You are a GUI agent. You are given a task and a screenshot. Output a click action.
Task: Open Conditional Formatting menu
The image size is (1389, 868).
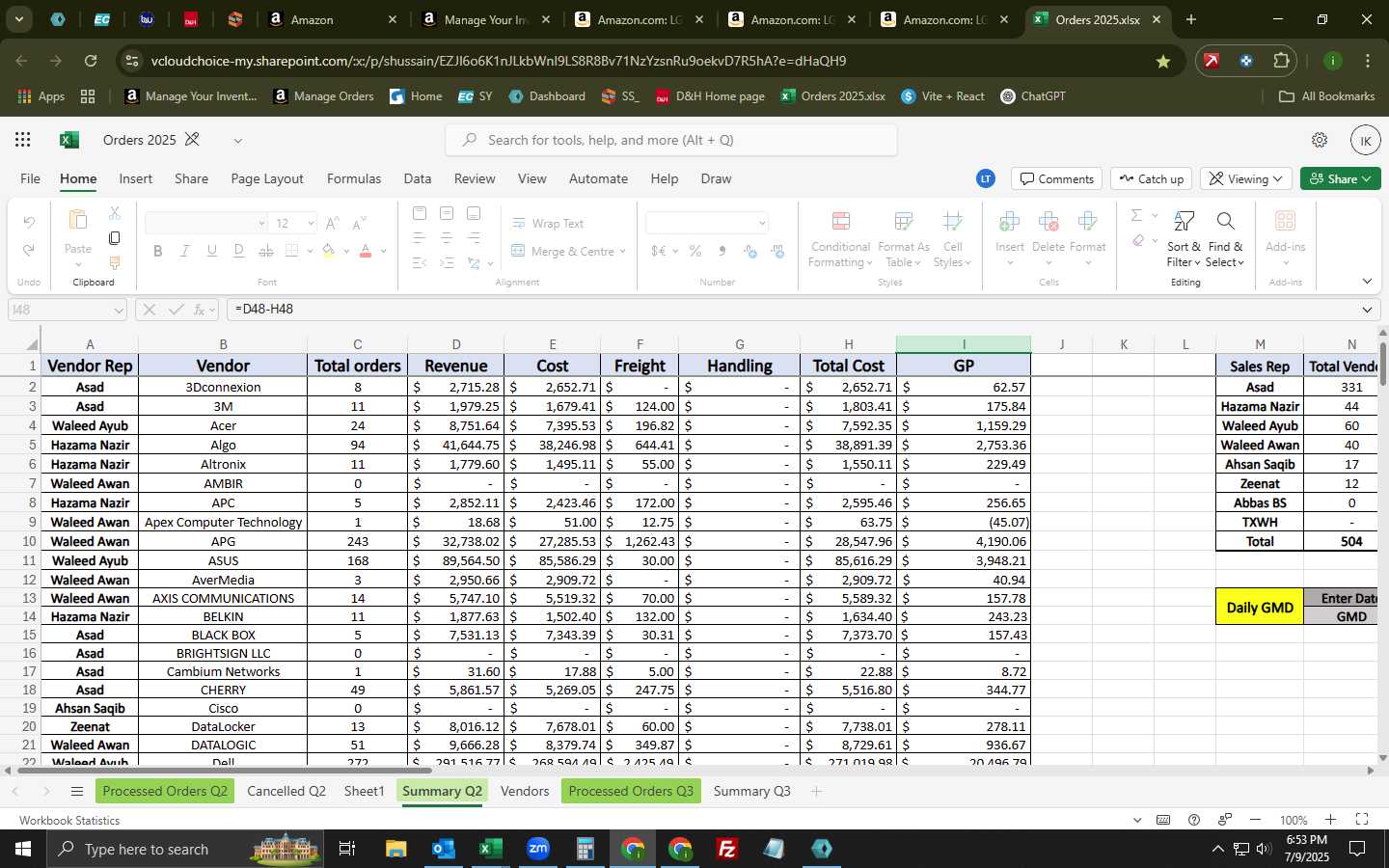pos(840,239)
